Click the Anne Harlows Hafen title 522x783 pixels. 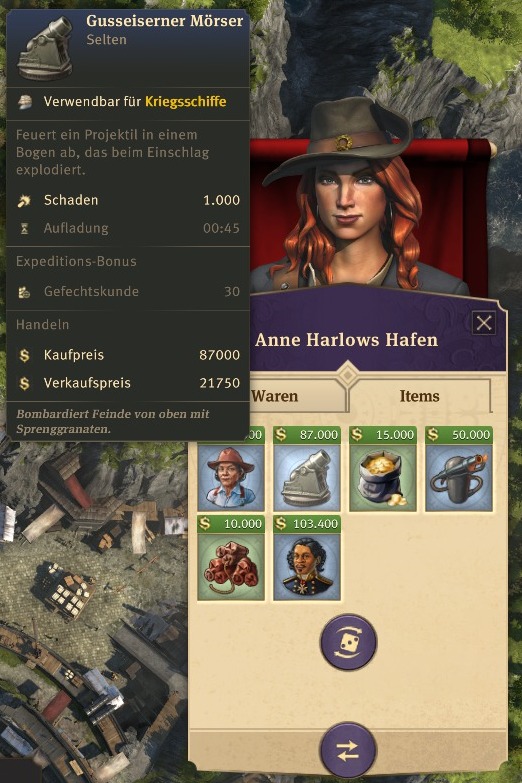click(346, 340)
